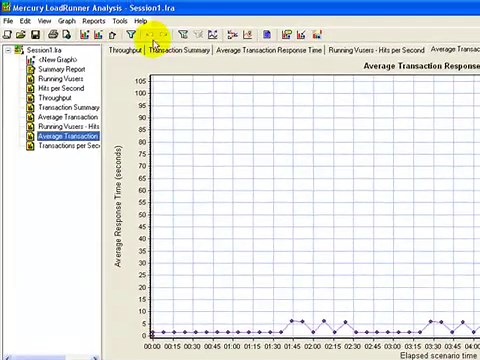Screen dimensions: 480x360
Task: Select Throughput in the session tree
Action: click(55, 98)
